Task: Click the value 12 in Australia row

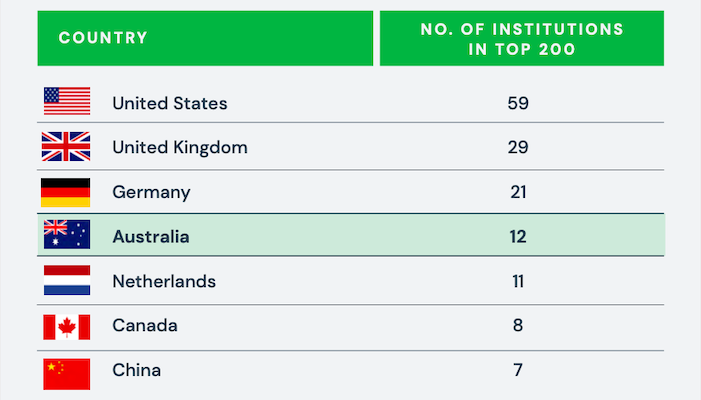Action: (x=517, y=237)
